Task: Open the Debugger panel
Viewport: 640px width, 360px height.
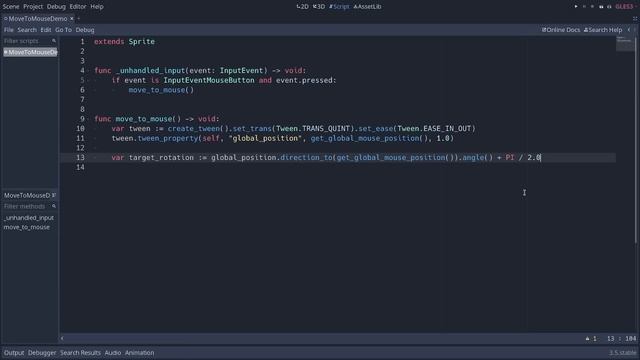Action: (x=42, y=353)
